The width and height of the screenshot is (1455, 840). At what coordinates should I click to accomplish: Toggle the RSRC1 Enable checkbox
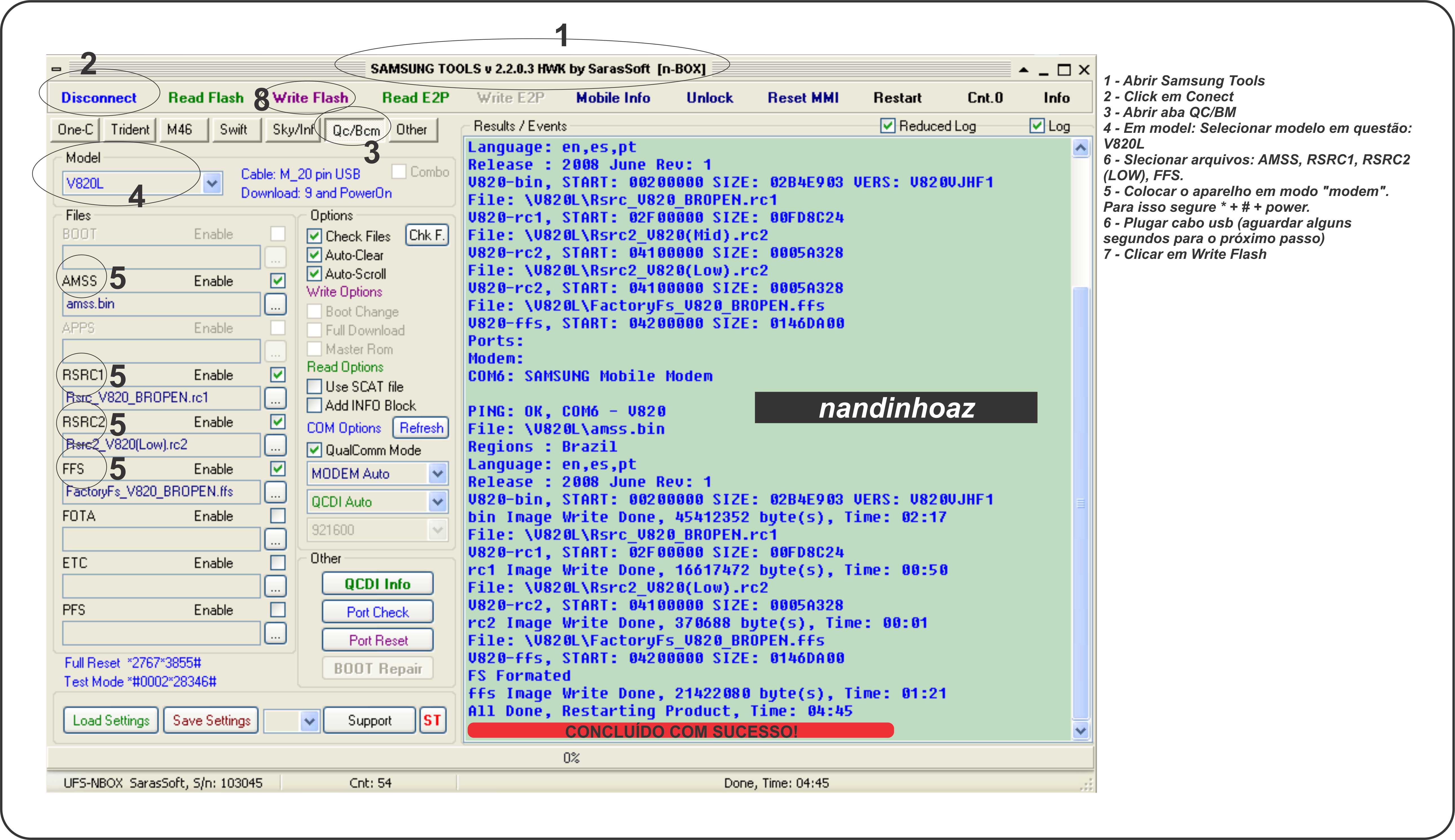[278, 374]
